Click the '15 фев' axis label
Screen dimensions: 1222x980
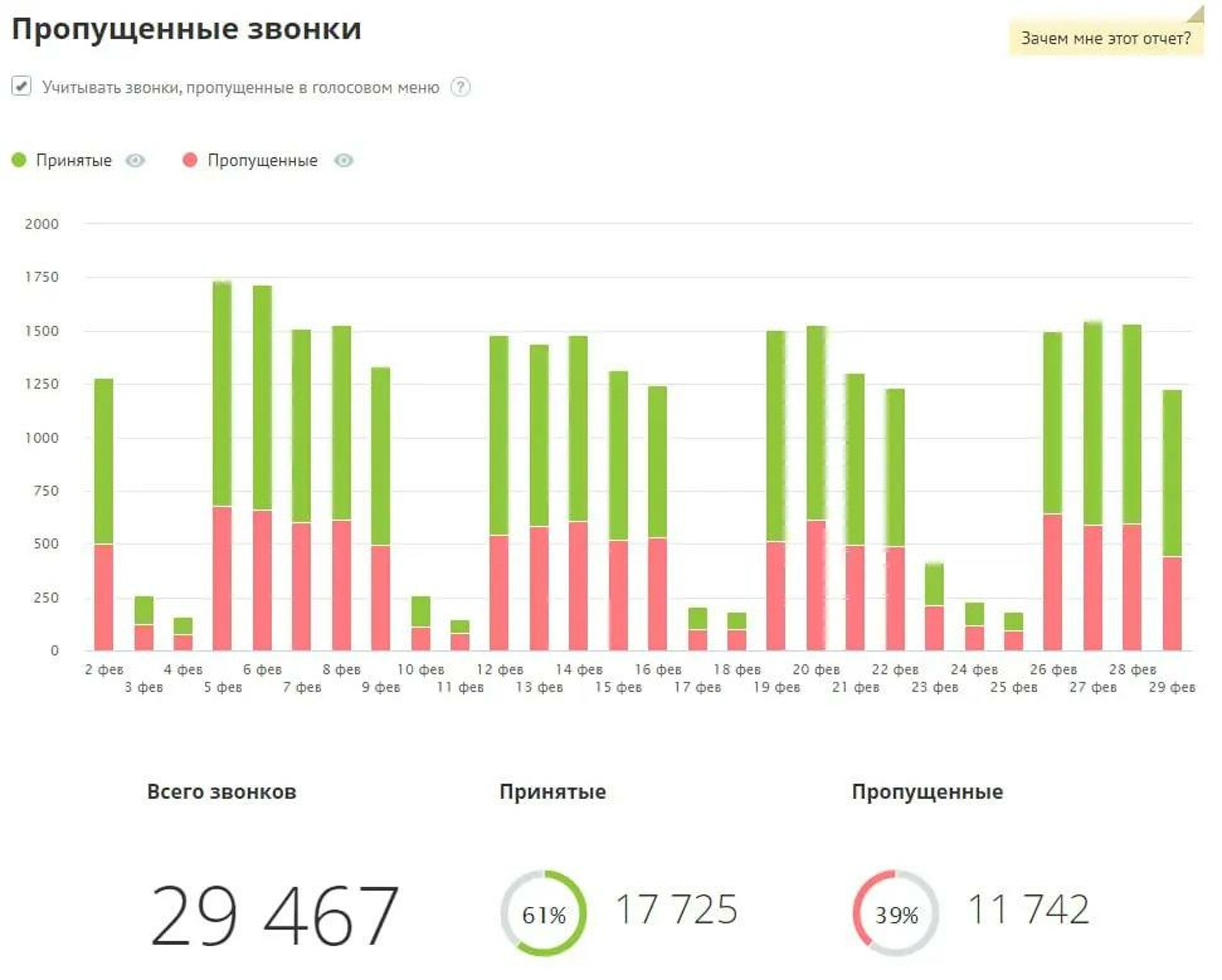click(x=618, y=687)
